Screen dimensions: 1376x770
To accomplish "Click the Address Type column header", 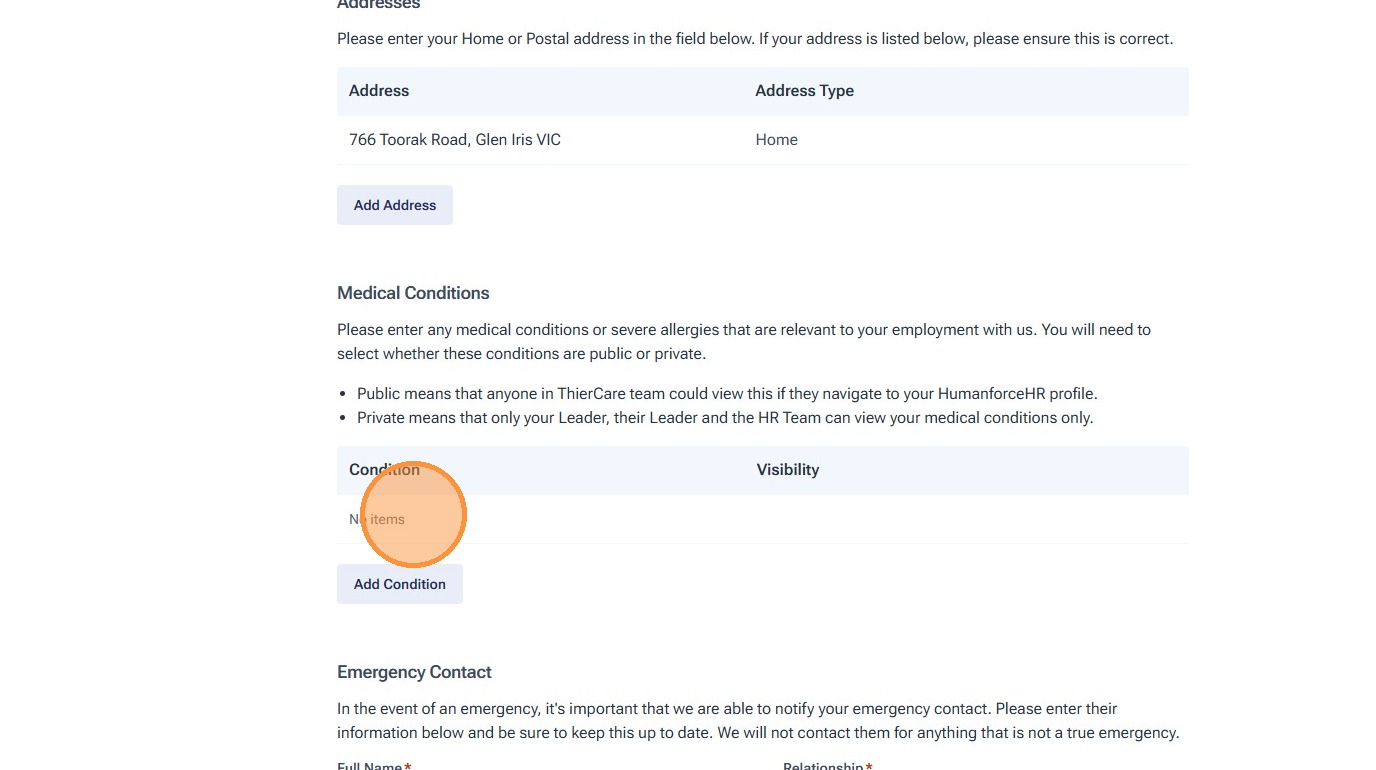I will [804, 91].
